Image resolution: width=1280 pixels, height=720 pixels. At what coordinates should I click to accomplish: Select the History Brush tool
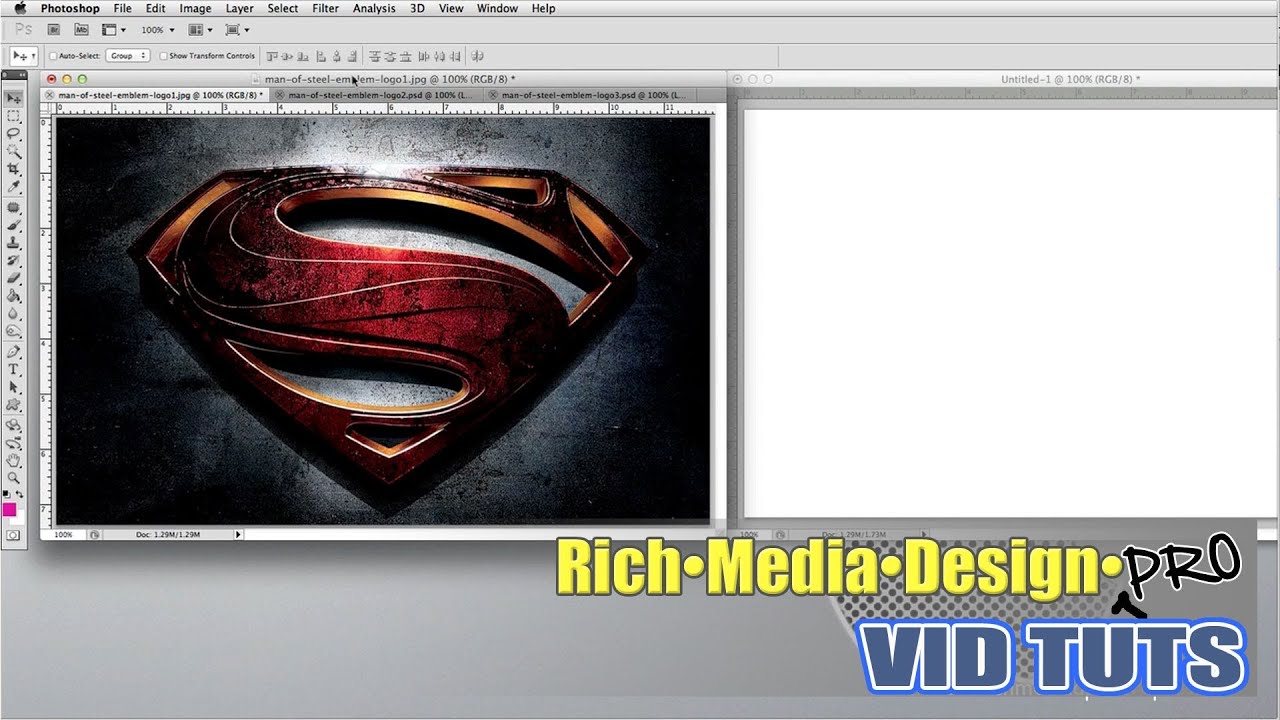click(14, 260)
